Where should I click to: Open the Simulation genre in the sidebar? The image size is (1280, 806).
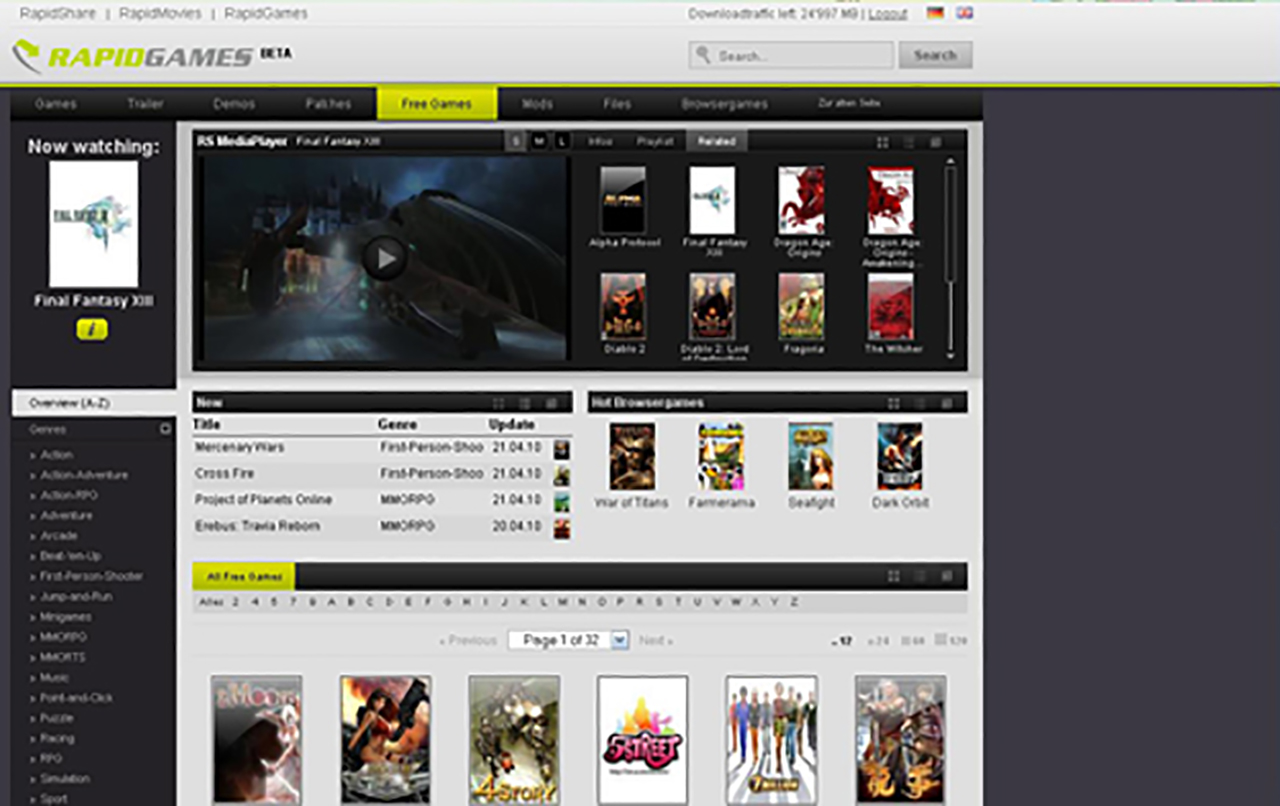[65, 778]
